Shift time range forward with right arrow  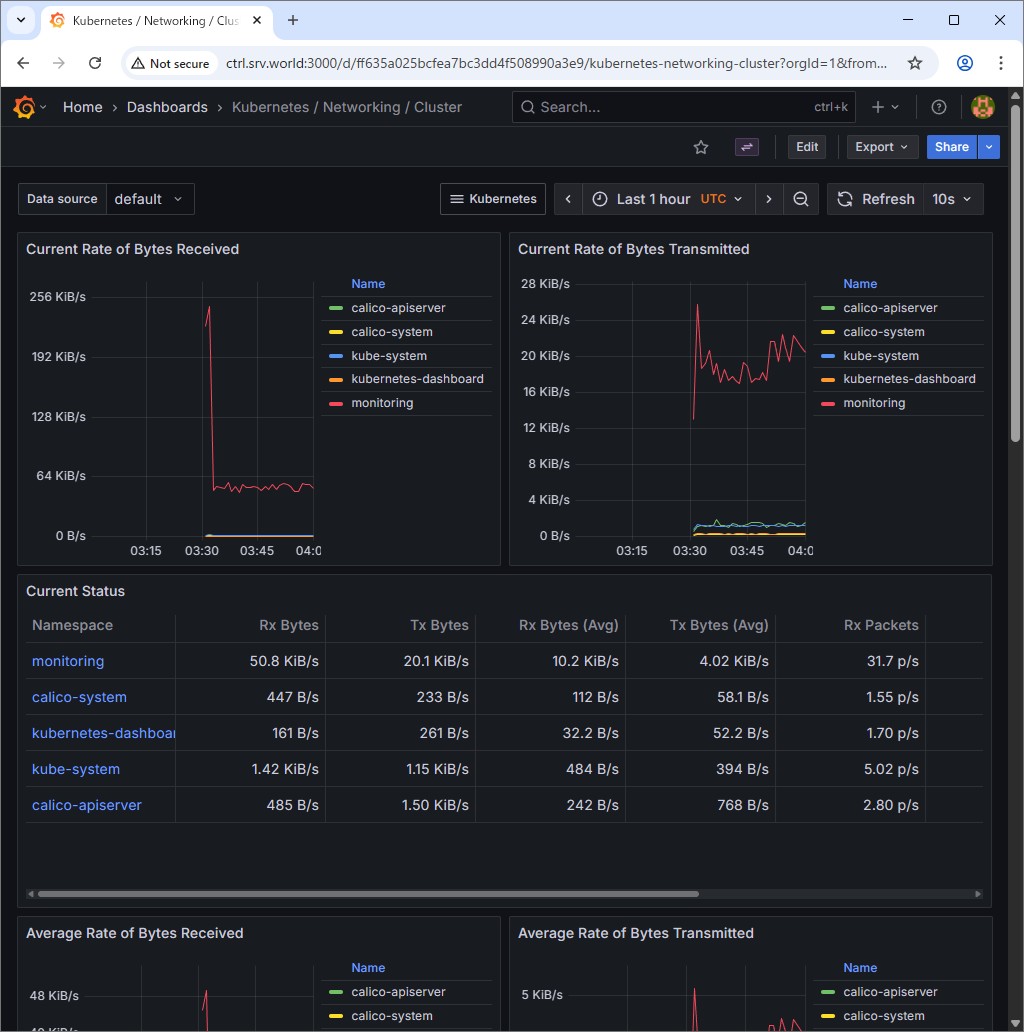tap(768, 199)
